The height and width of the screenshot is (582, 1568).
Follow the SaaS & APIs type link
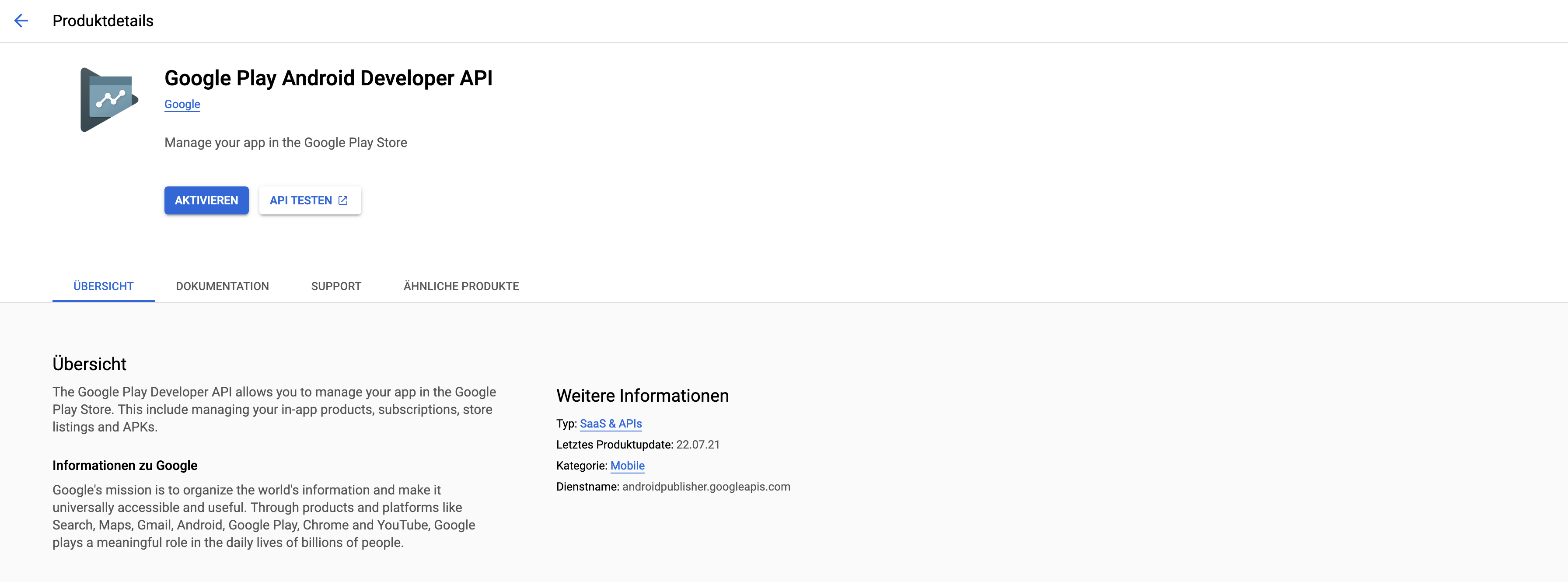coord(611,424)
